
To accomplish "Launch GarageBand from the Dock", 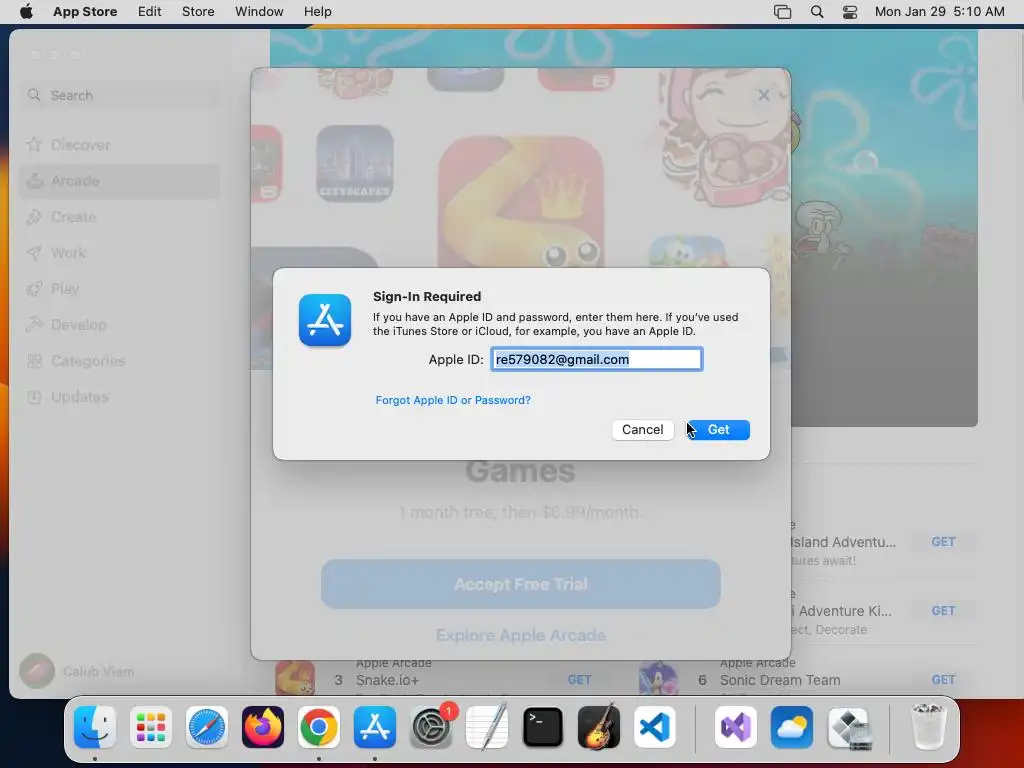I will pyautogui.click(x=599, y=727).
